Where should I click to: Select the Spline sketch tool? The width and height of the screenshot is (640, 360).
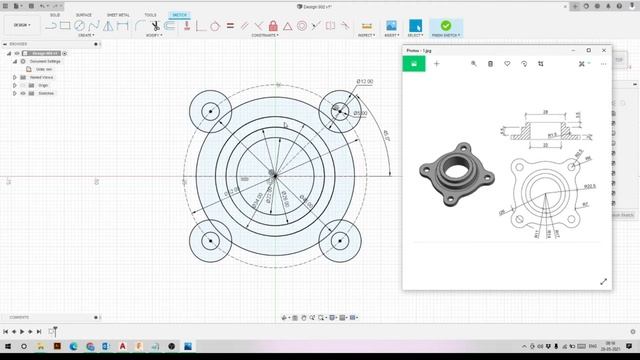tap(93, 26)
